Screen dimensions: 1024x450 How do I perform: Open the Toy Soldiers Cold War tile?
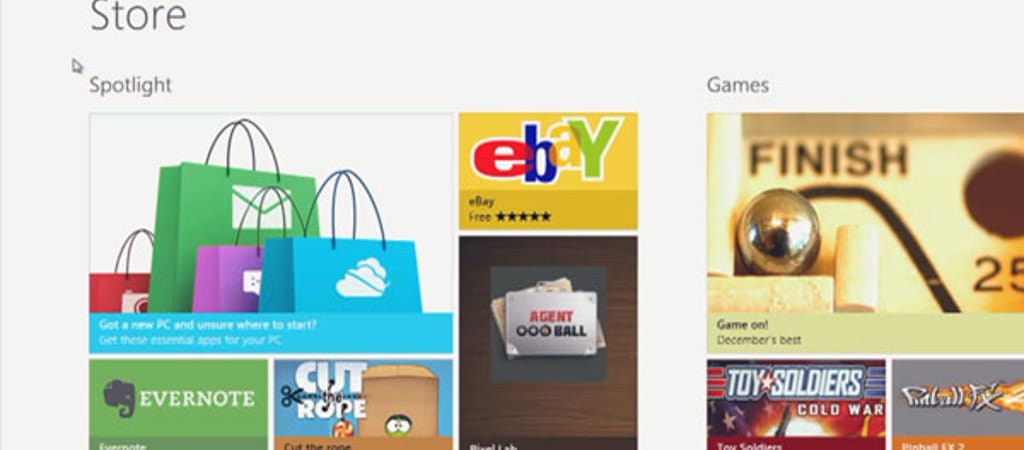click(796, 404)
